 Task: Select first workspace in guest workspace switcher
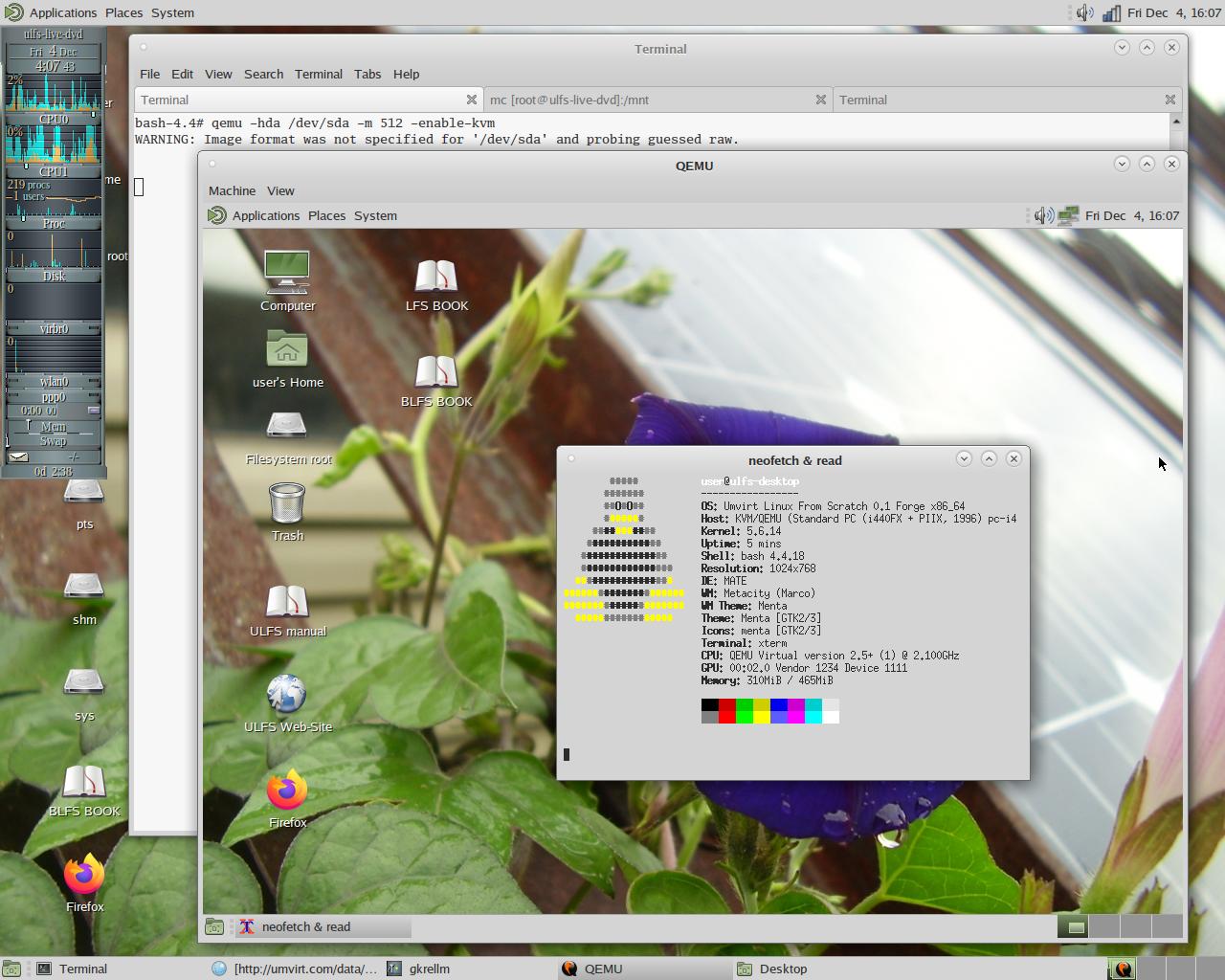click(x=1076, y=926)
